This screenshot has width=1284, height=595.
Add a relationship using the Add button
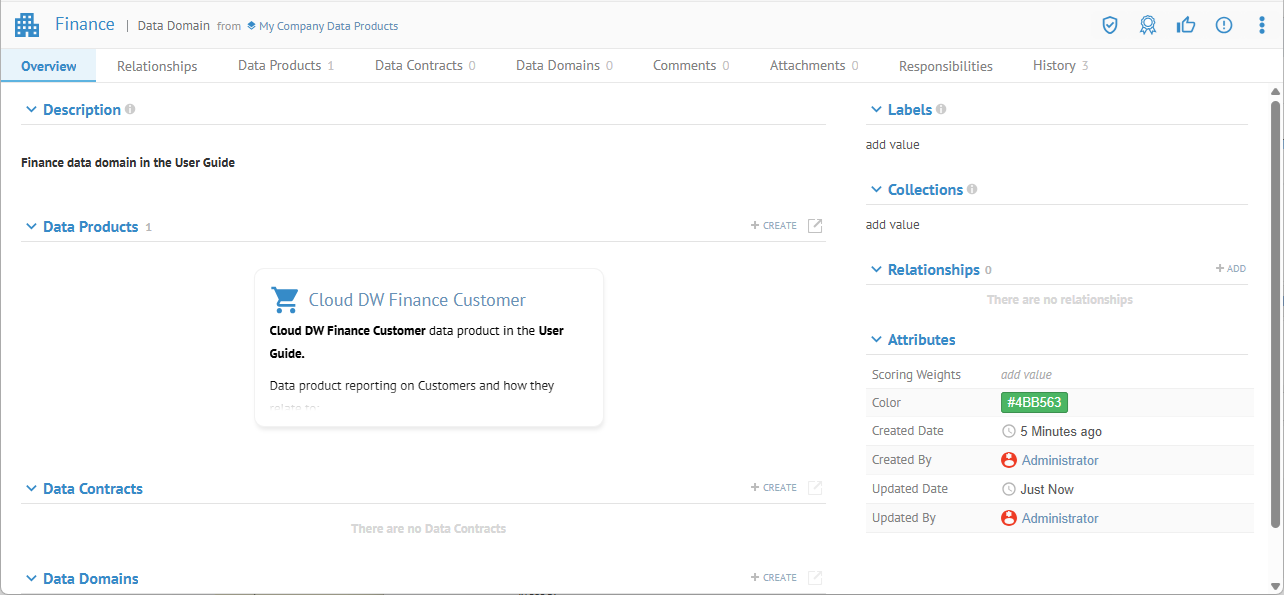(1231, 269)
